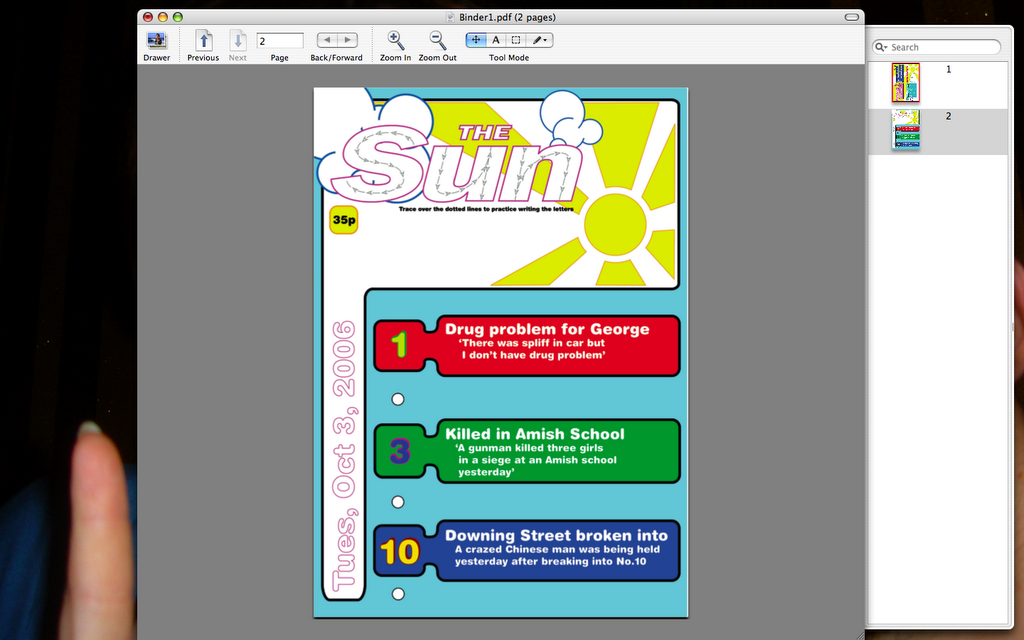Open the Drawer panel

pos(157,40)
